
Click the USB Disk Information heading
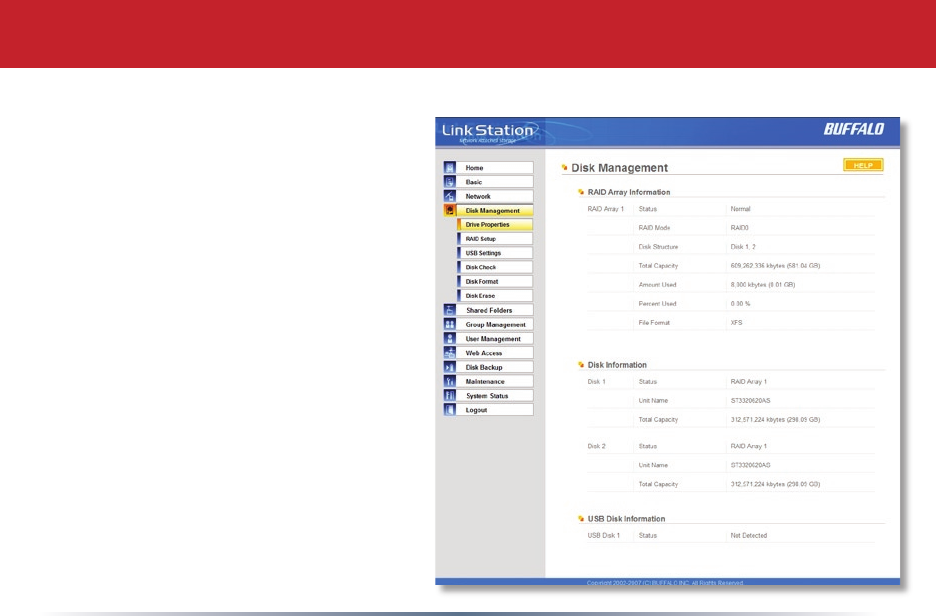click(x=626, y=519)
